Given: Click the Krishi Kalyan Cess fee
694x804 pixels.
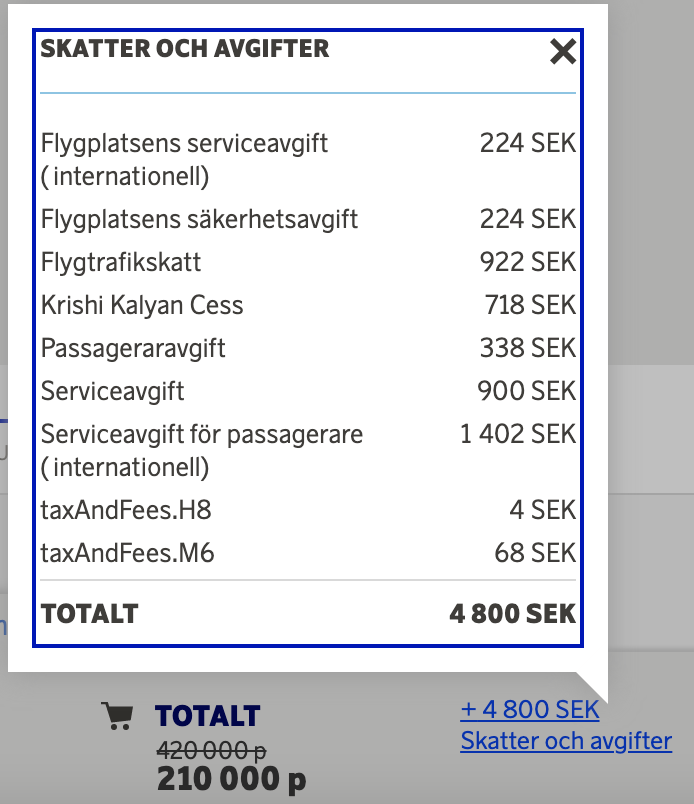Looking at the screenshot, I should [x=139, y=305].
